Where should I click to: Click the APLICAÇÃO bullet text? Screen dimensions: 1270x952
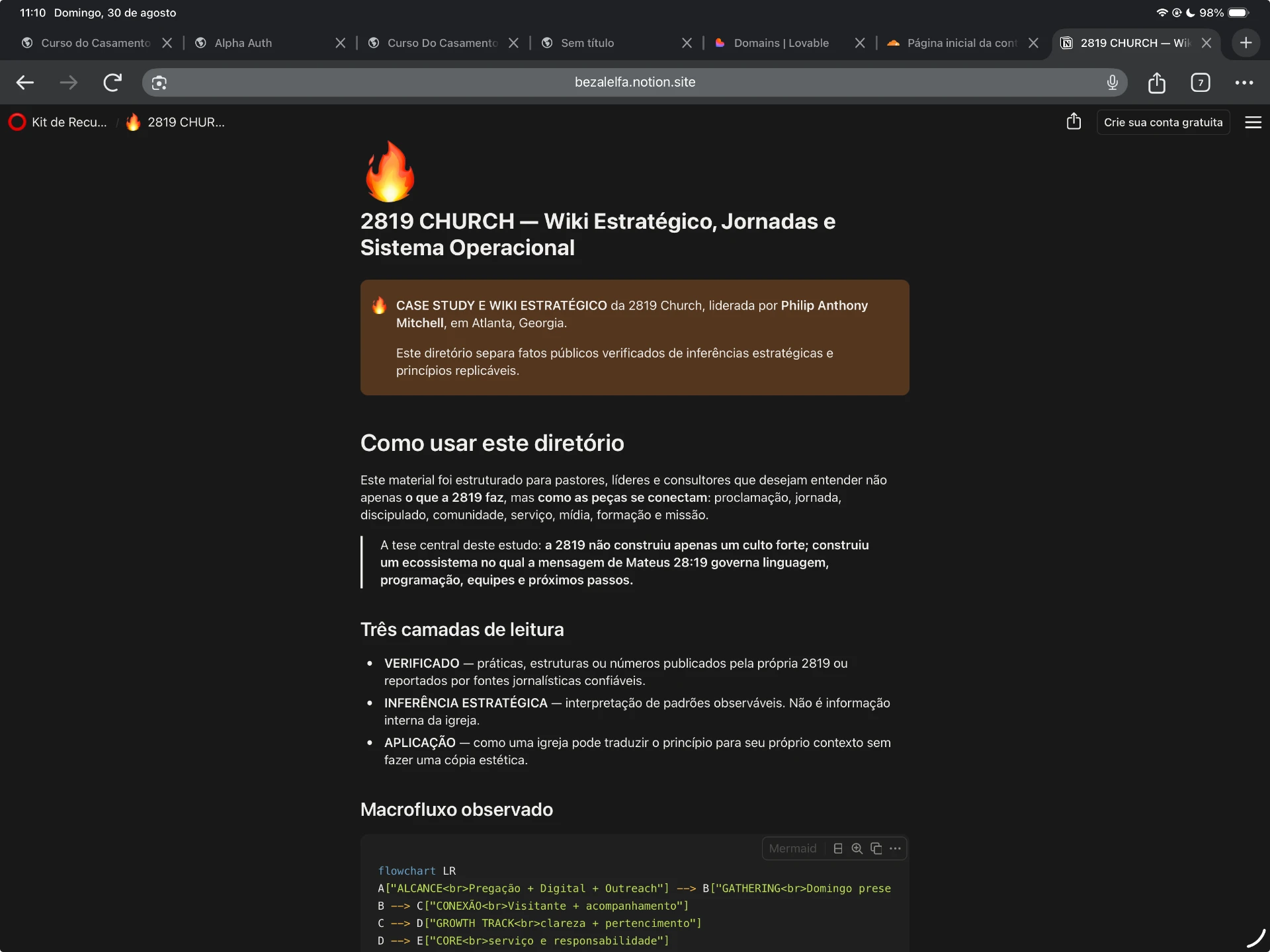click(x=637, y=751)
